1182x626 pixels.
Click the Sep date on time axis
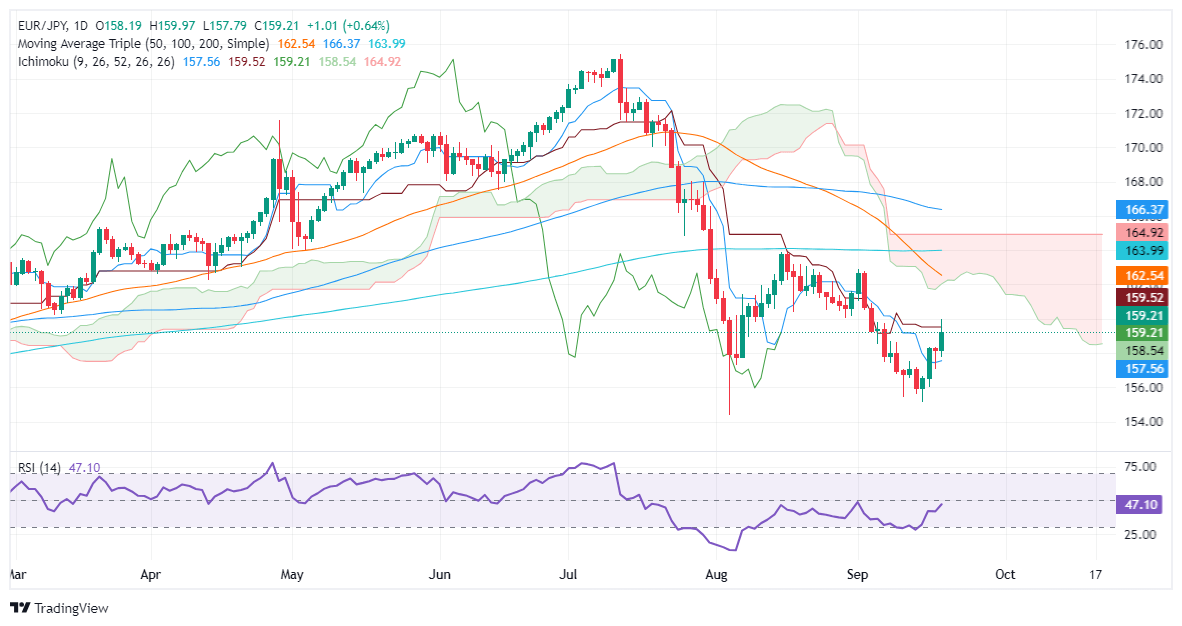857,575
